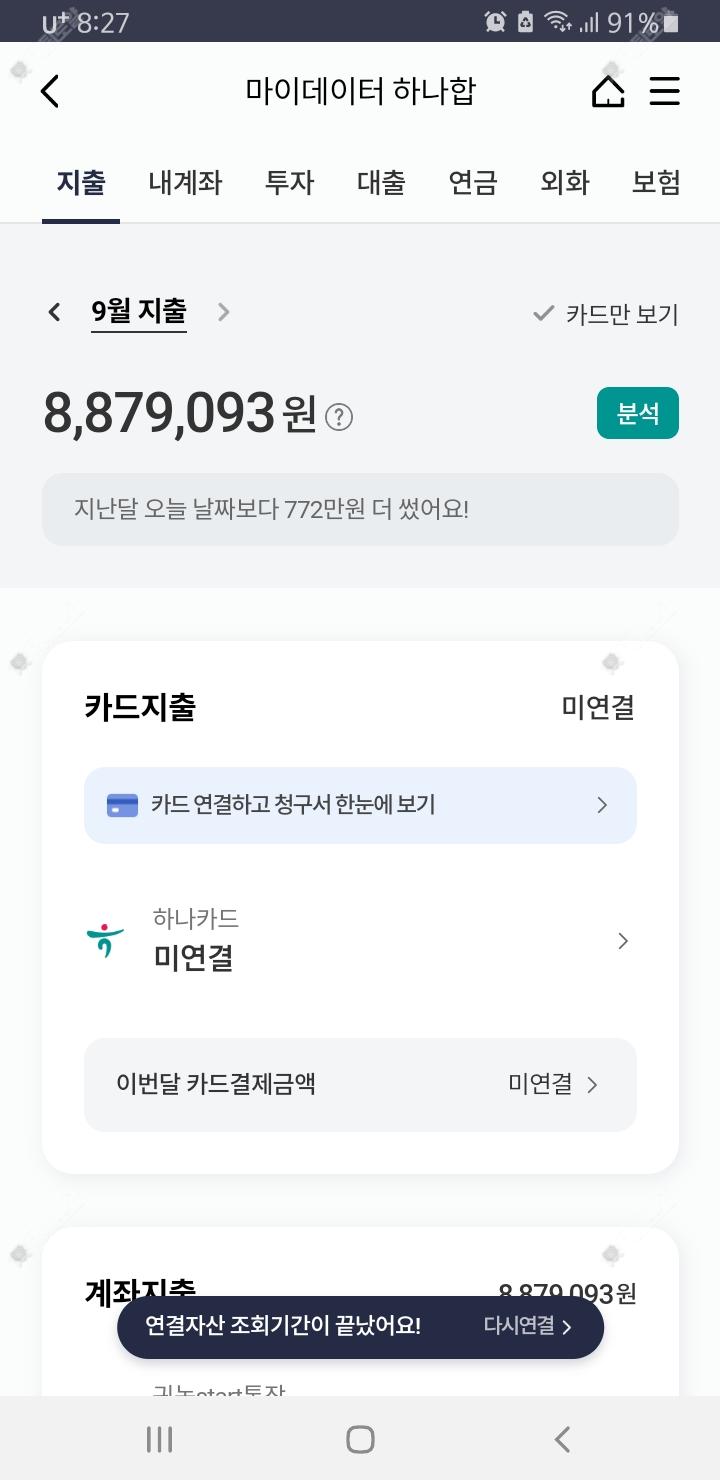Open the hamburger menu
This screenshot has width=720, height=1480.
pyautogui.click(x=665, y=92)
